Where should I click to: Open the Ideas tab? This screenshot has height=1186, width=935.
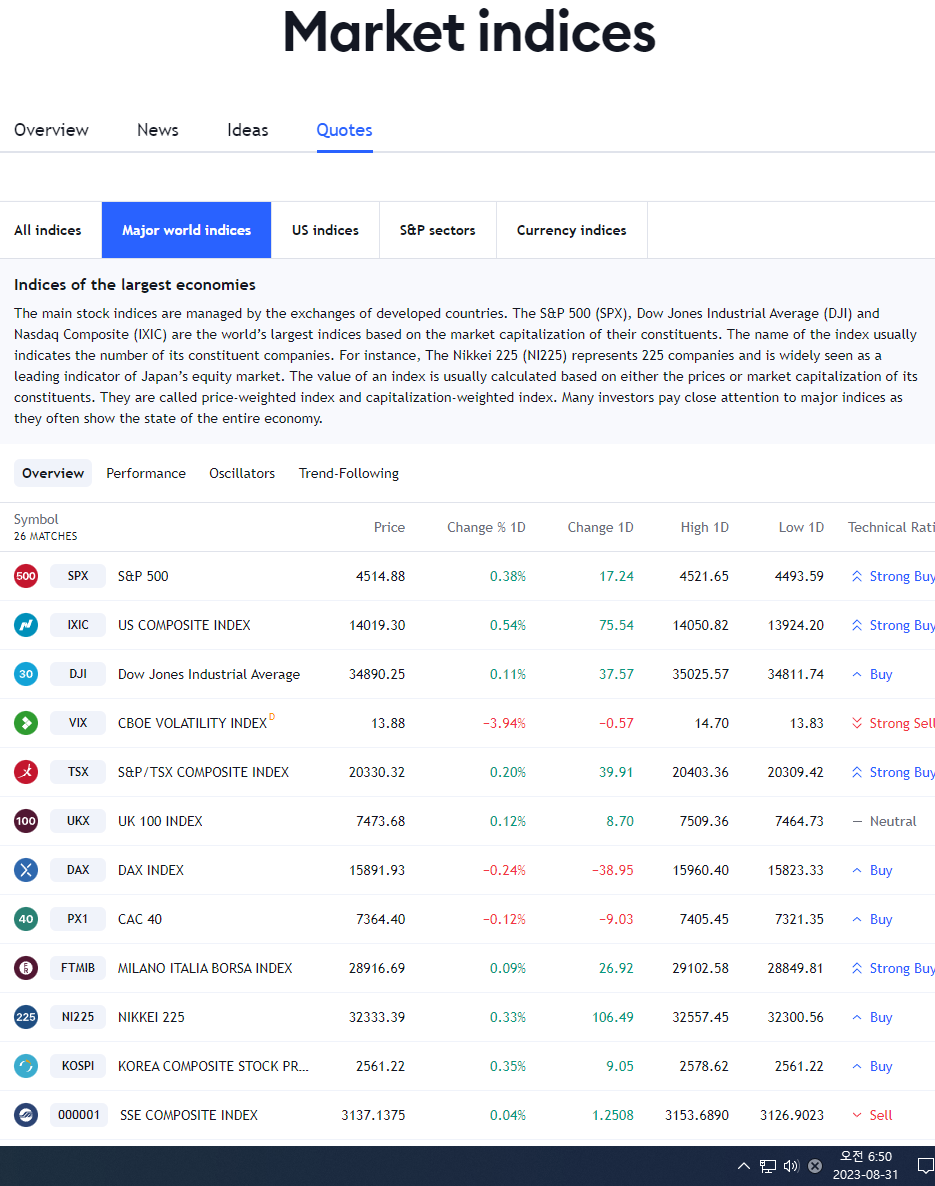point(247,130)
